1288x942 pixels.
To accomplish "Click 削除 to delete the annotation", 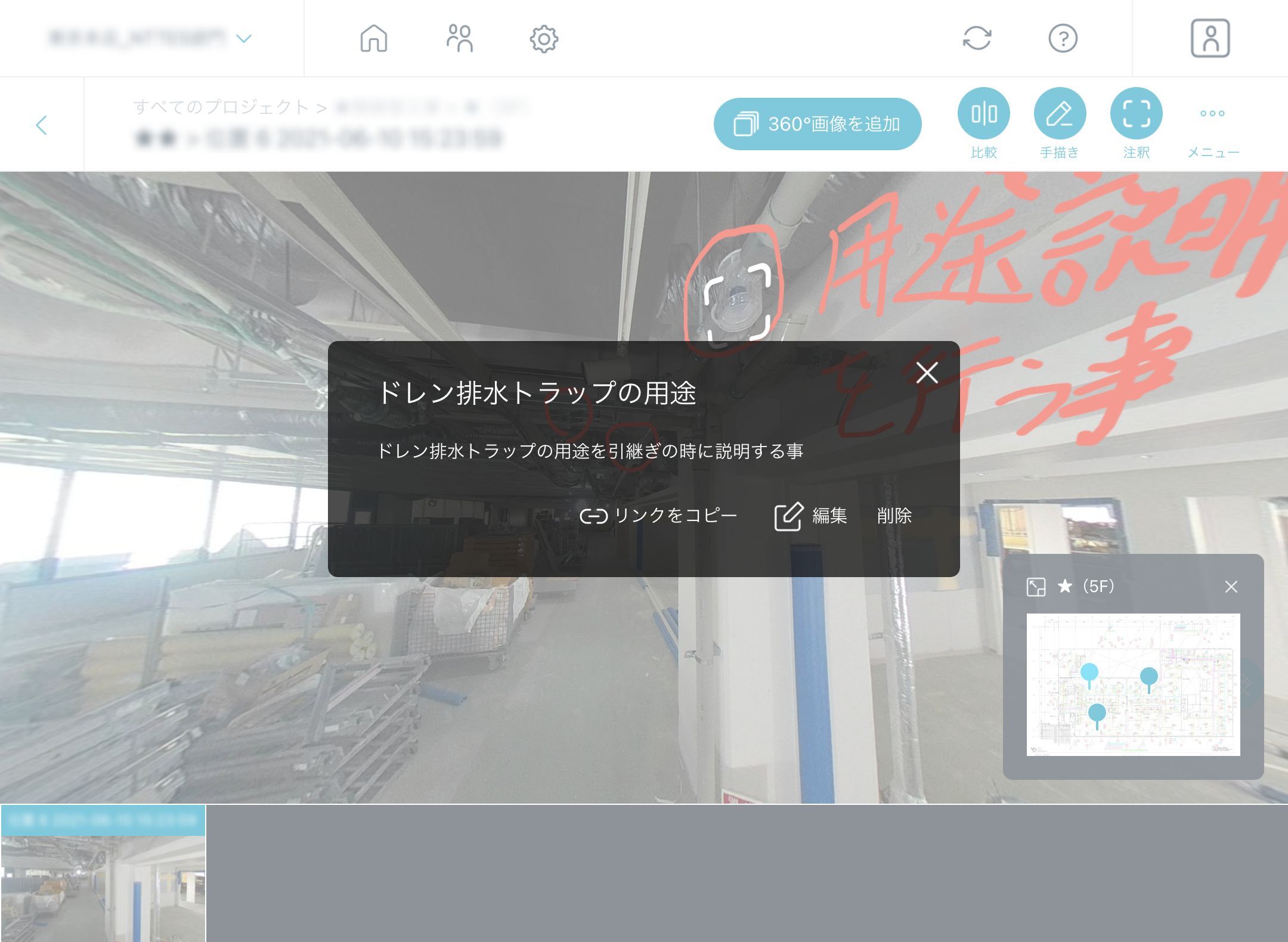I will tap(894, 516).
